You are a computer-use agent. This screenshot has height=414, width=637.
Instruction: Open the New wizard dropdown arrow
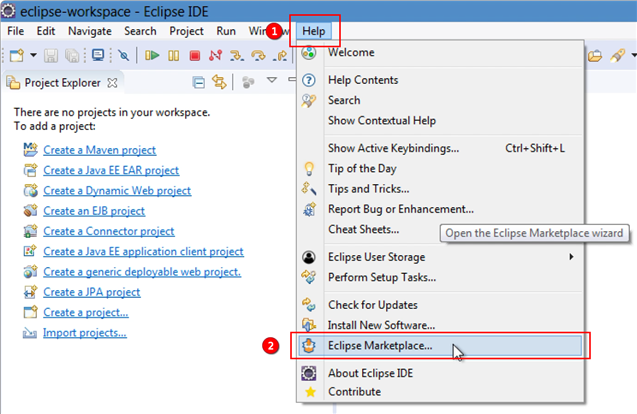pos(34,55)
